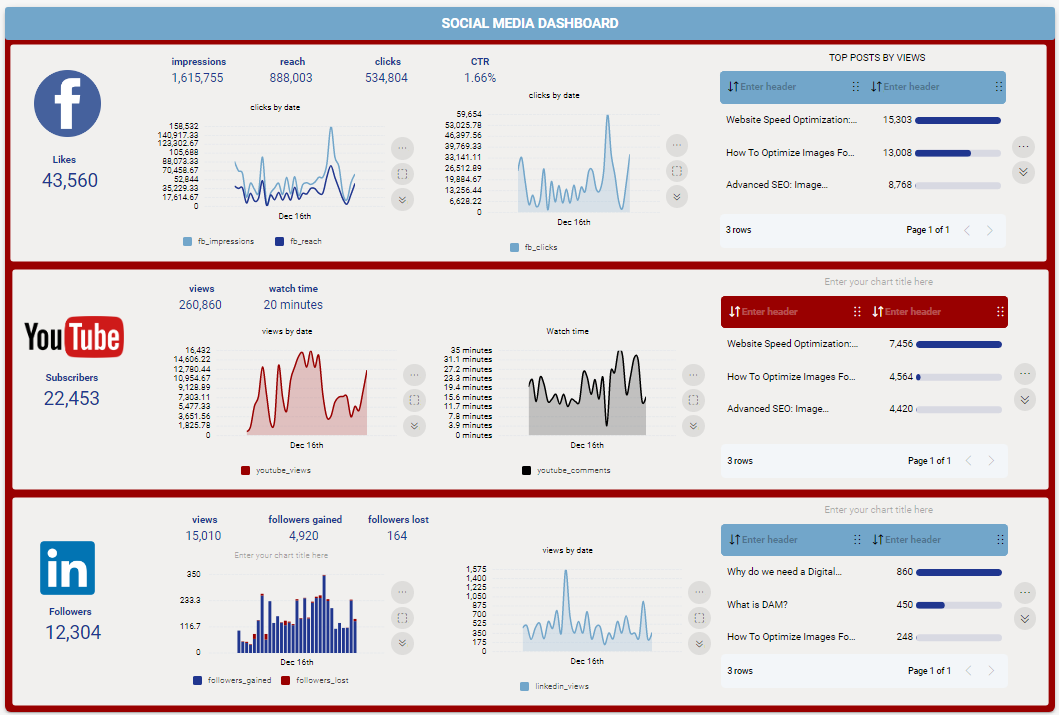This screenshot has height=715, width=1059.
Task: Click second column drag handle in Facebook table header
Action: coord(999,86)
